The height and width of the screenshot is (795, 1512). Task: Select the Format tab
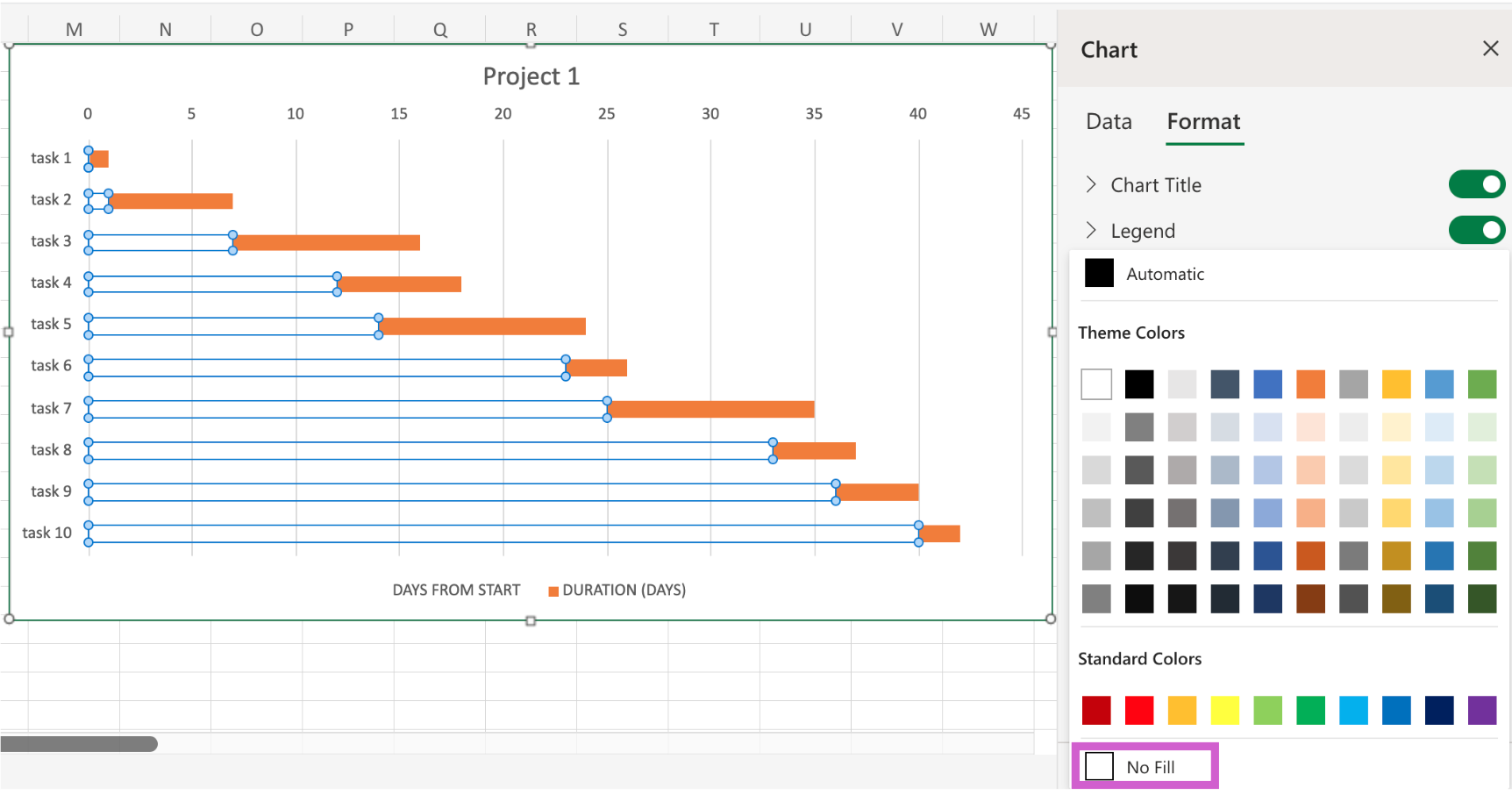(1203, 122)
